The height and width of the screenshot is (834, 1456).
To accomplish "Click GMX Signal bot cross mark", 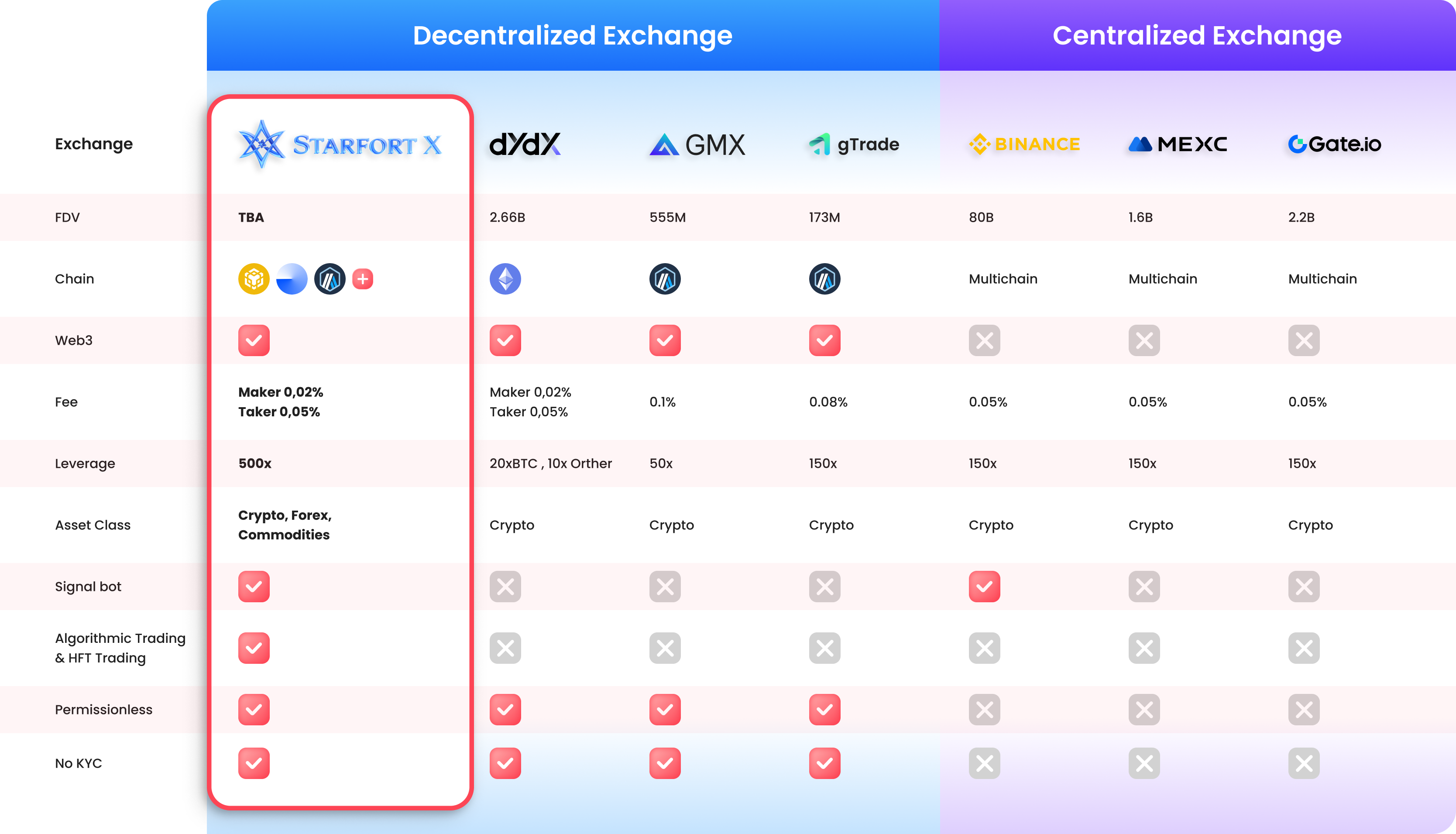I will pos(665,587).
